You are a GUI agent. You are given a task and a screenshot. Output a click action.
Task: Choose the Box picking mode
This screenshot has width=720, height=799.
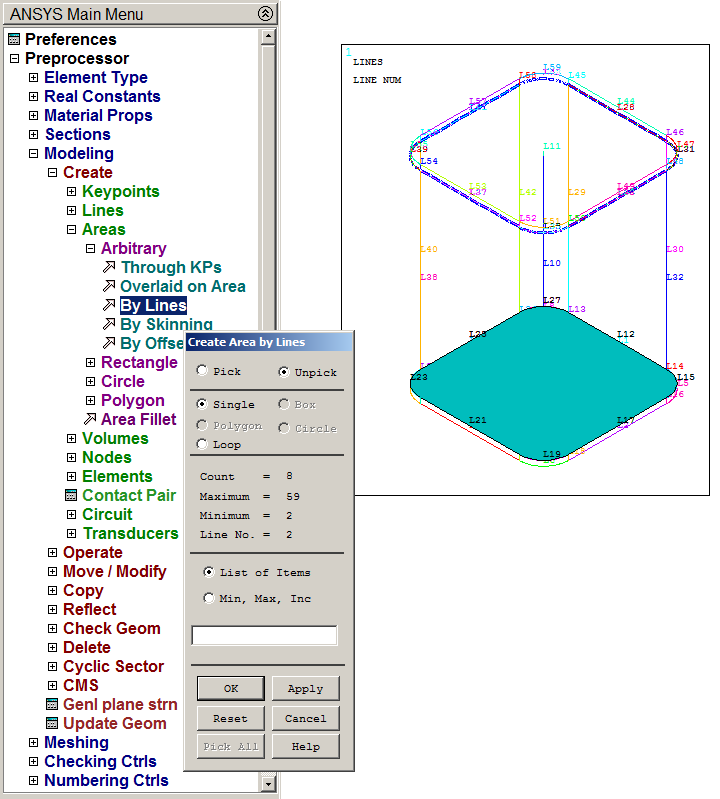(283, 404)
